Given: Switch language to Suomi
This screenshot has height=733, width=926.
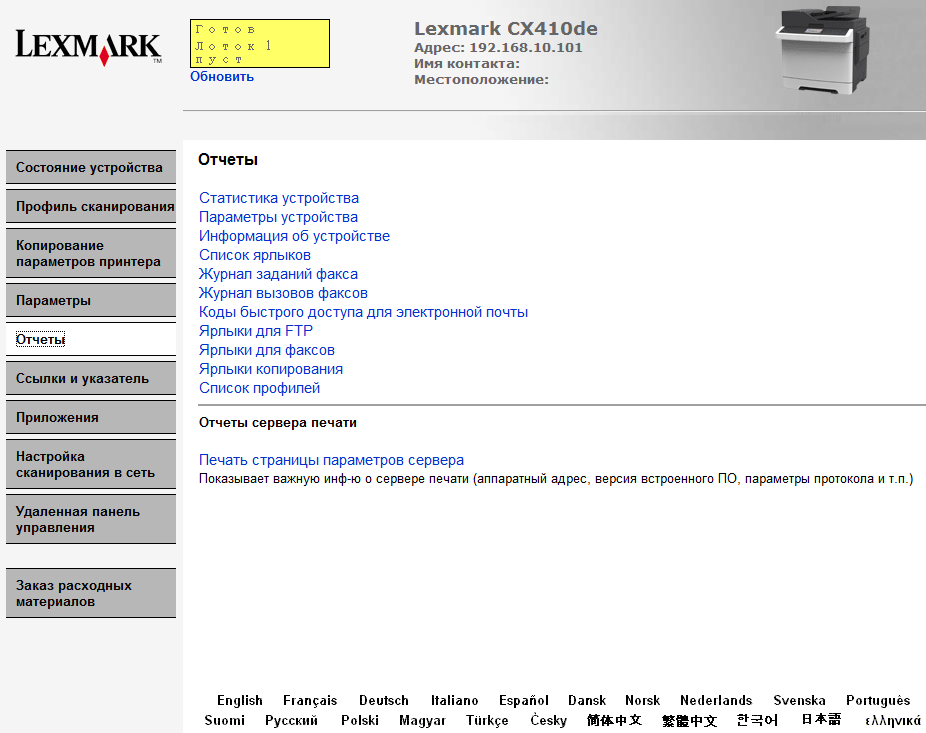Looking at the screenshot, I should (224, 721).
